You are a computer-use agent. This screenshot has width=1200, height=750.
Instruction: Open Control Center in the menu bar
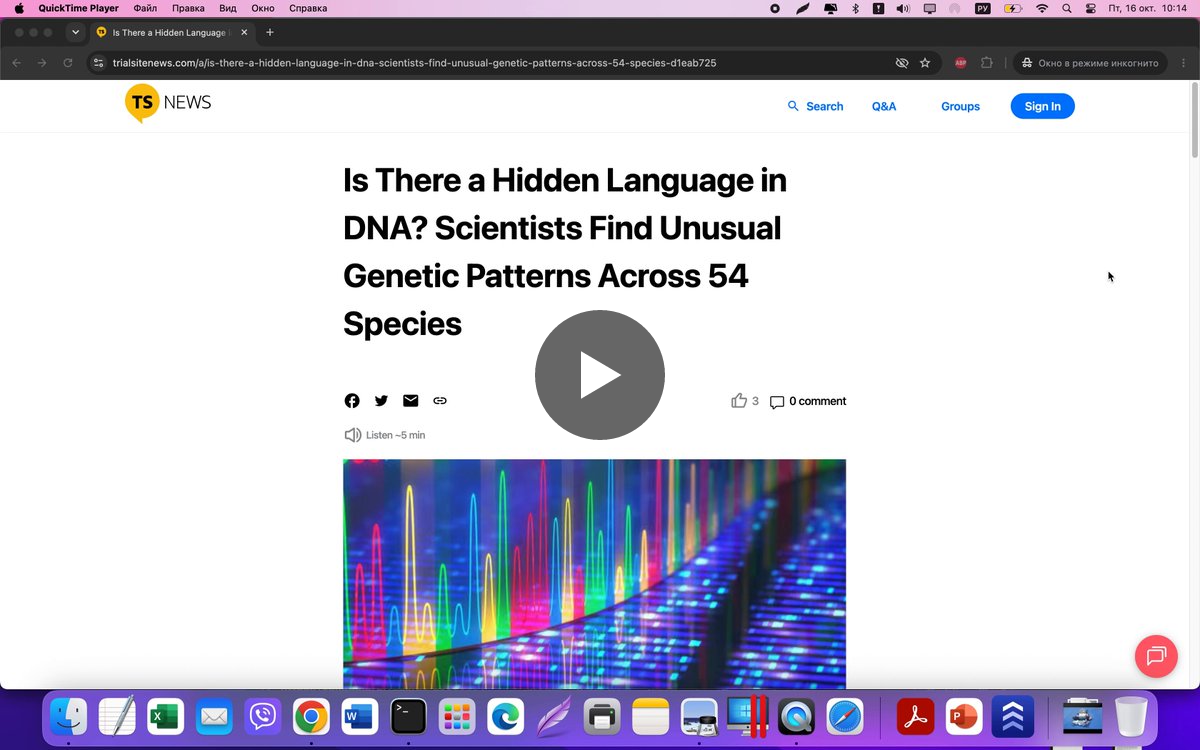(x=1090, y=8)
